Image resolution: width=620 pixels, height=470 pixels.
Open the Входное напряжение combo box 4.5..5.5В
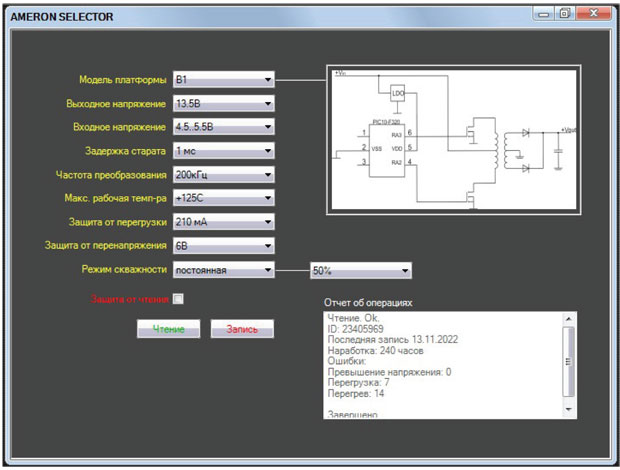click(x=223, y=127)
